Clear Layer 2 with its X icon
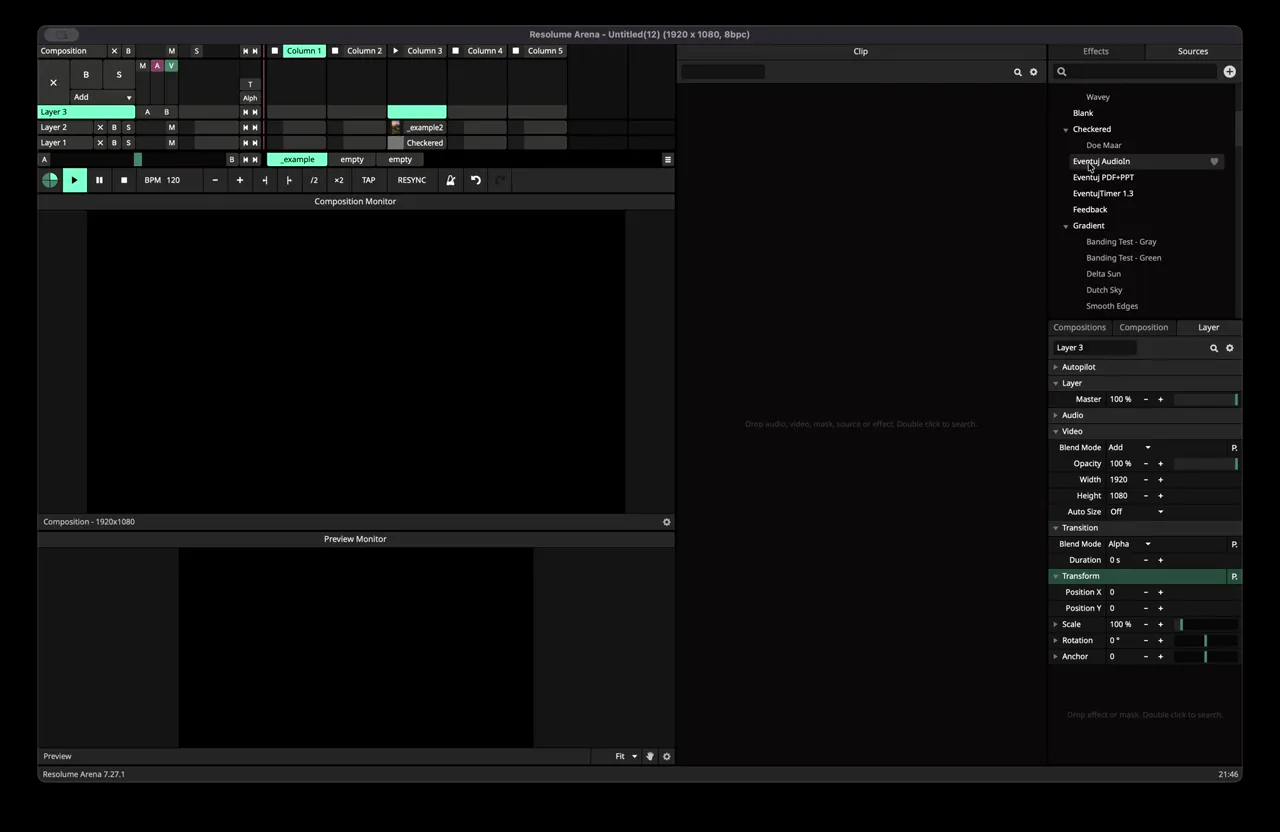Screen dimensions: 1280x832 (x=100, y=127)
